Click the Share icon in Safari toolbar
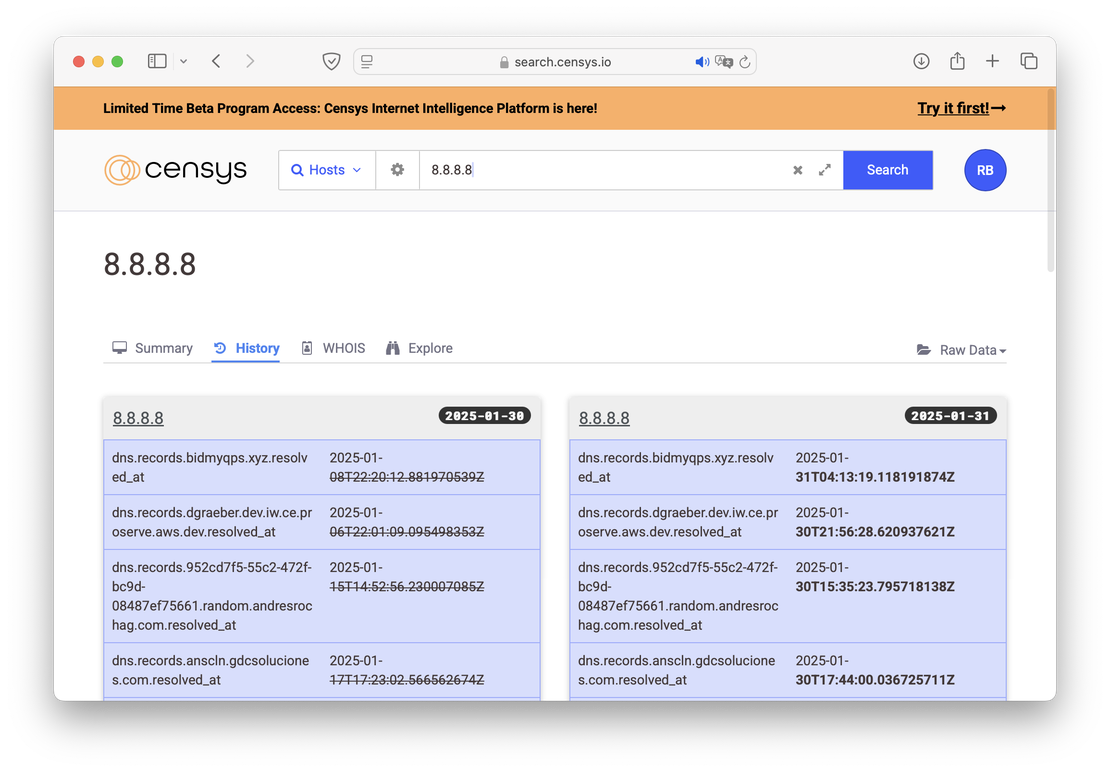 pos(957,61)
